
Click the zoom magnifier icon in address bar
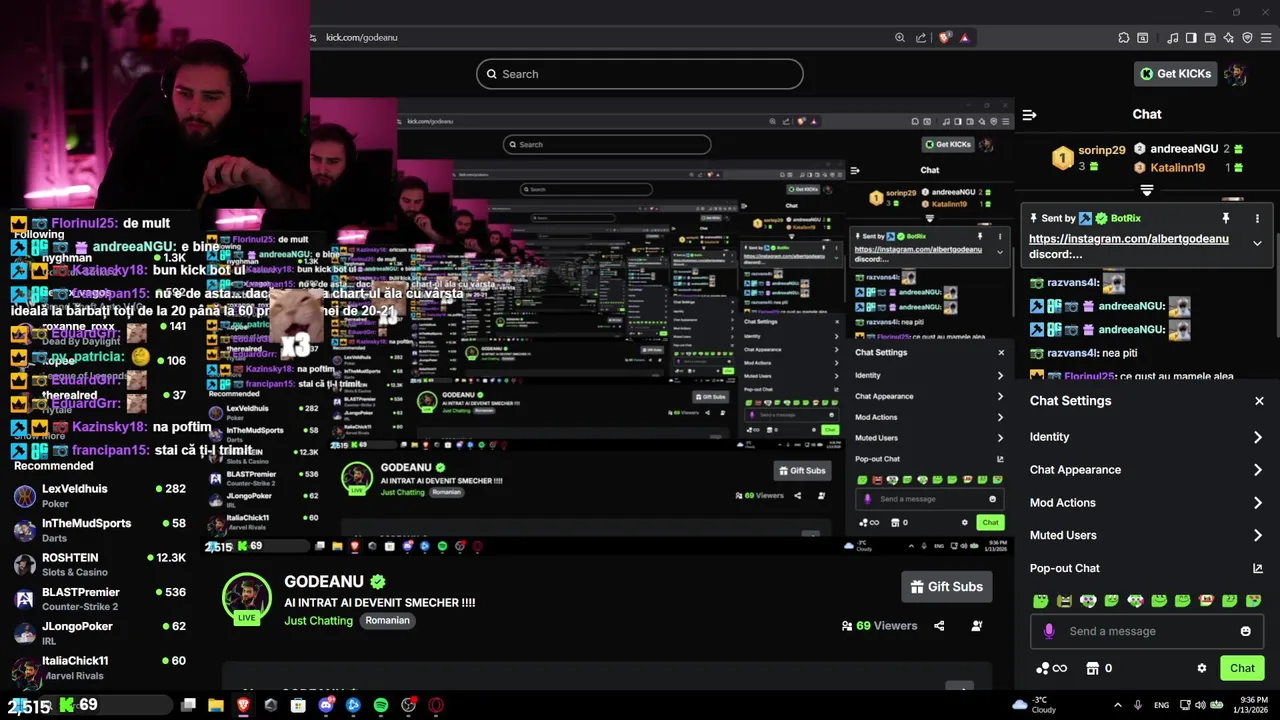900,38
